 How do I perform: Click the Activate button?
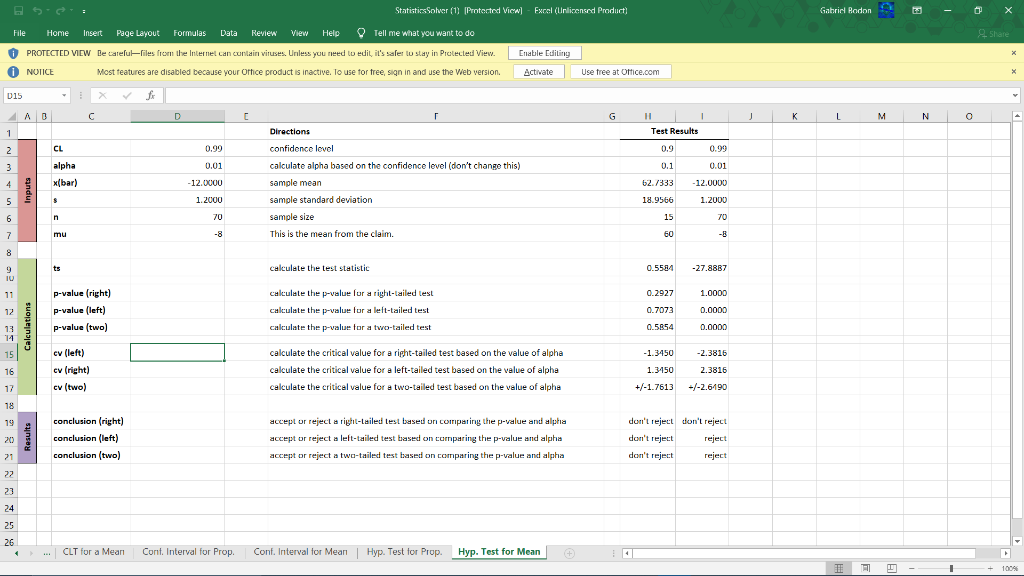click(x=539, y=72)
